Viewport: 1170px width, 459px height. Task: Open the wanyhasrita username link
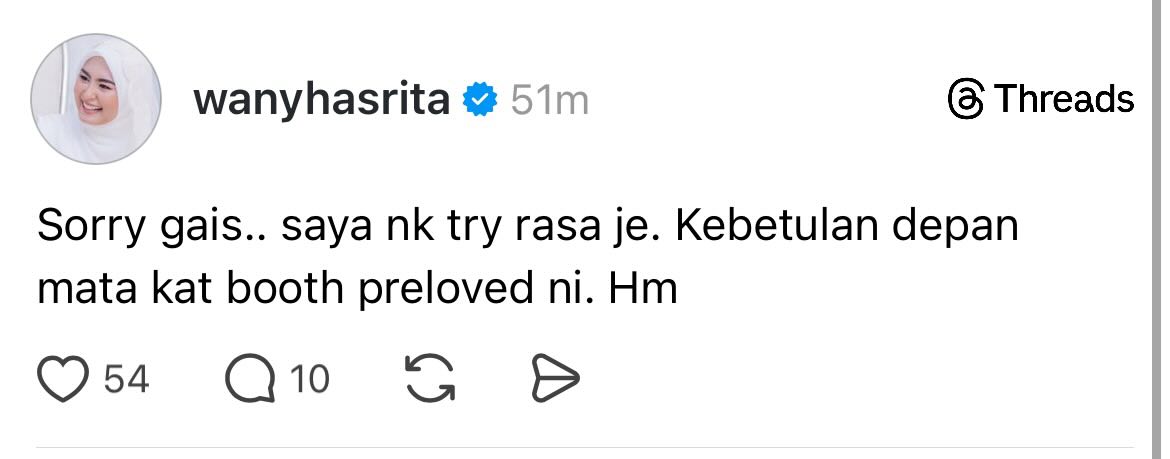tap(322, 100)
